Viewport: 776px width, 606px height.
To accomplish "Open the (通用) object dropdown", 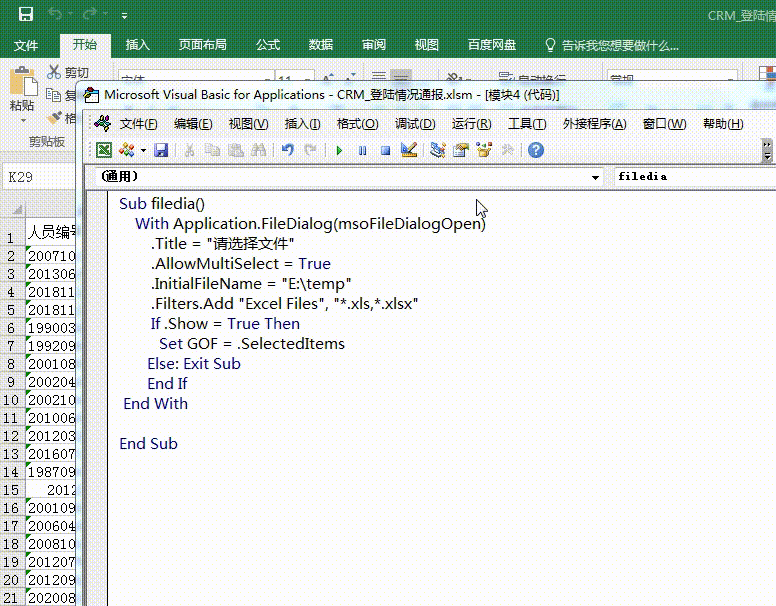I will (595, 177).
